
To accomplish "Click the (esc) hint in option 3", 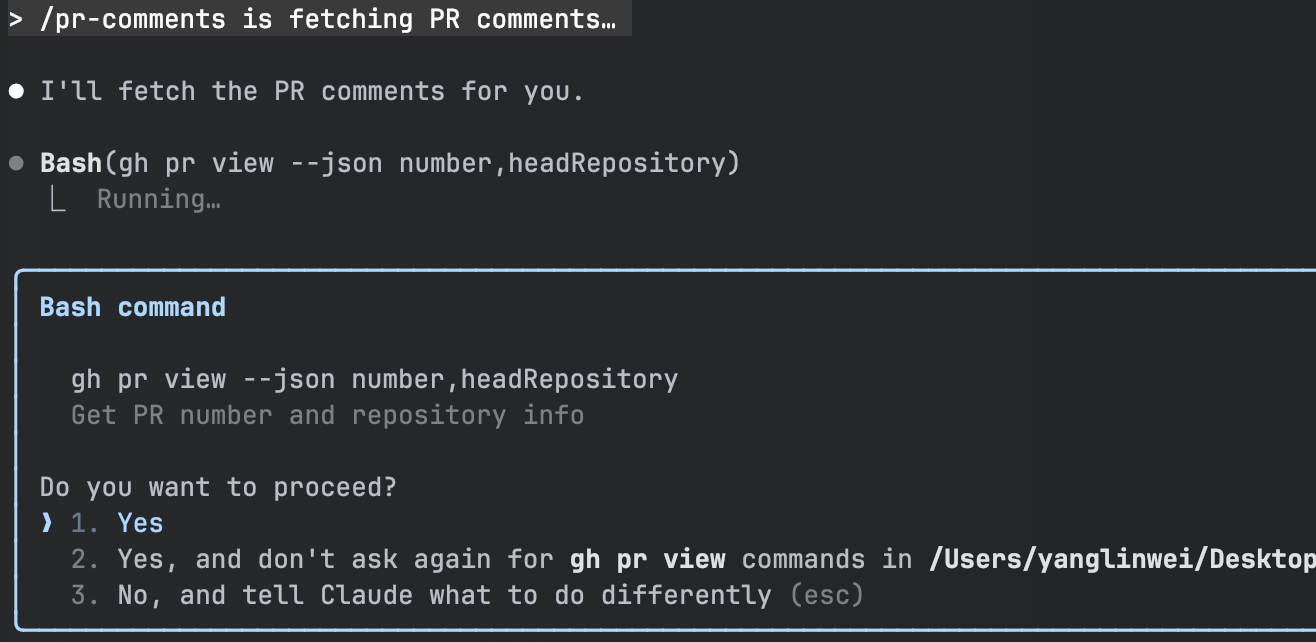I will (826, 596).
